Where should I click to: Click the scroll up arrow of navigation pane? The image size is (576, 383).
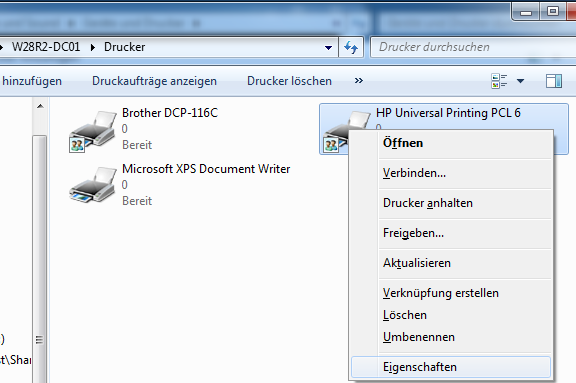[x=40, y=106]
